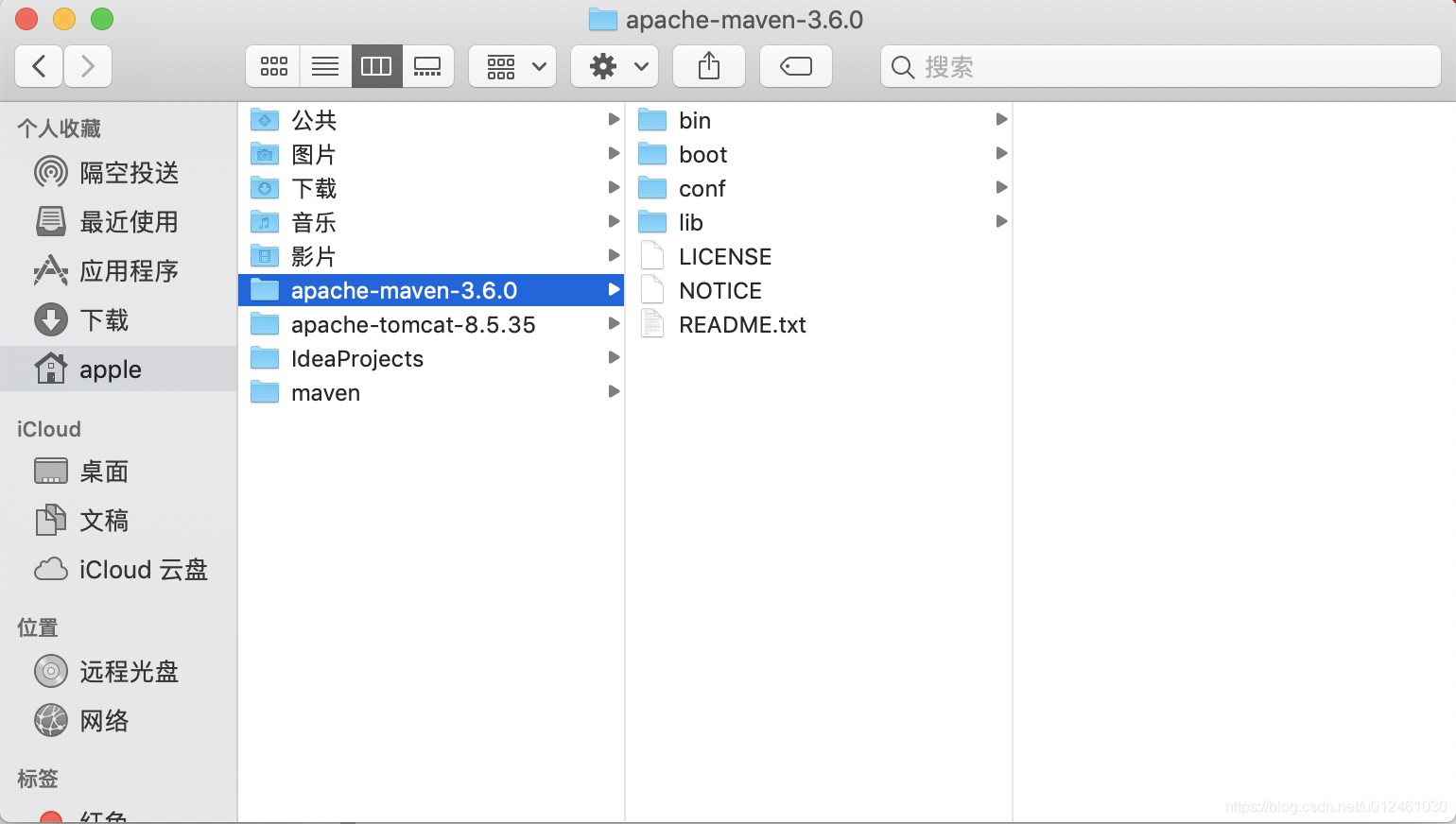This screenshot has width=1456, height=824.
Task: Select the IdeaProjects folder
Action: pyautogui.click(x=431, y=358)
